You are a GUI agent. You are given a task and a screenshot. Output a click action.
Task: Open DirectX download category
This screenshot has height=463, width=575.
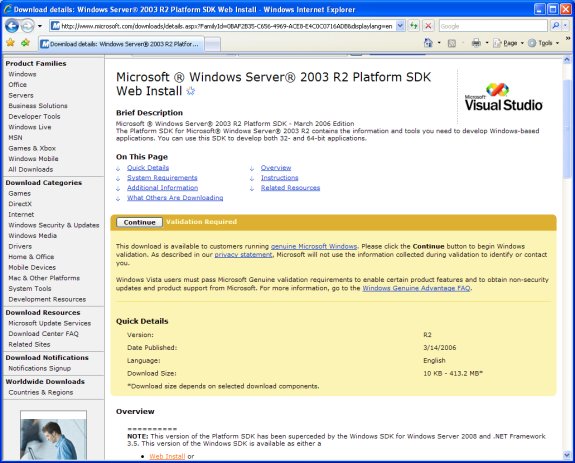tap(20, 204)
